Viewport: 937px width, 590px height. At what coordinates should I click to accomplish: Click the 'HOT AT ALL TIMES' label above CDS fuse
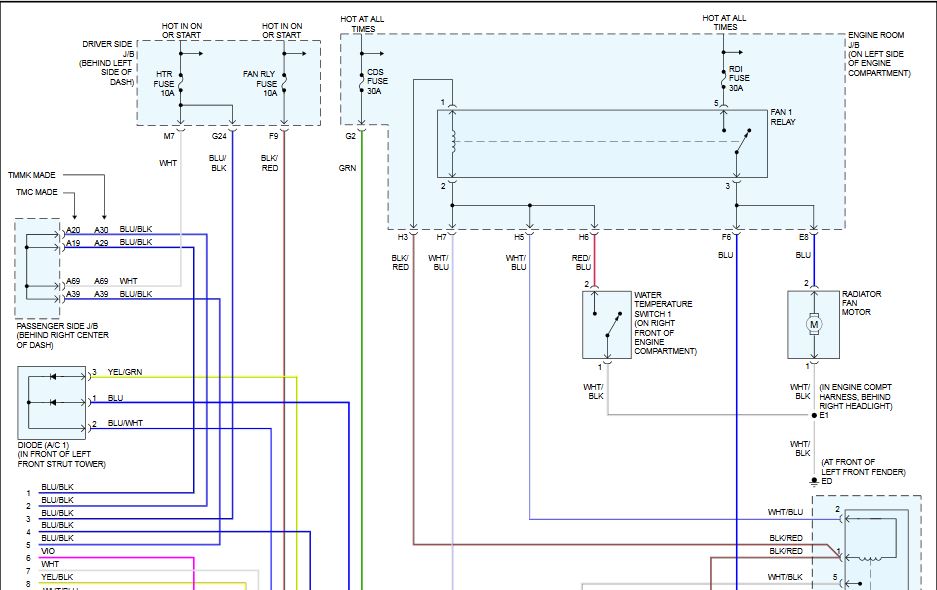(x=362, y=24)
